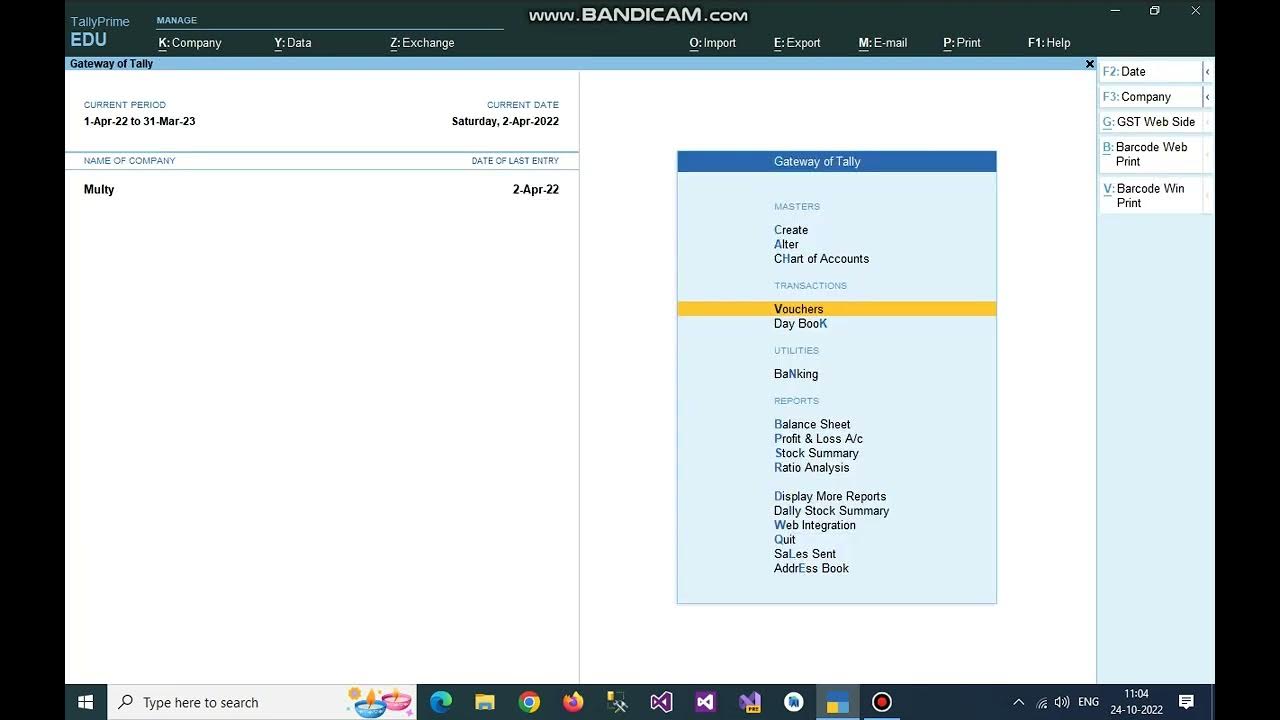Open F1: Help
This screenshot has width=1280, height=720.
click(x=1049, y=43)
